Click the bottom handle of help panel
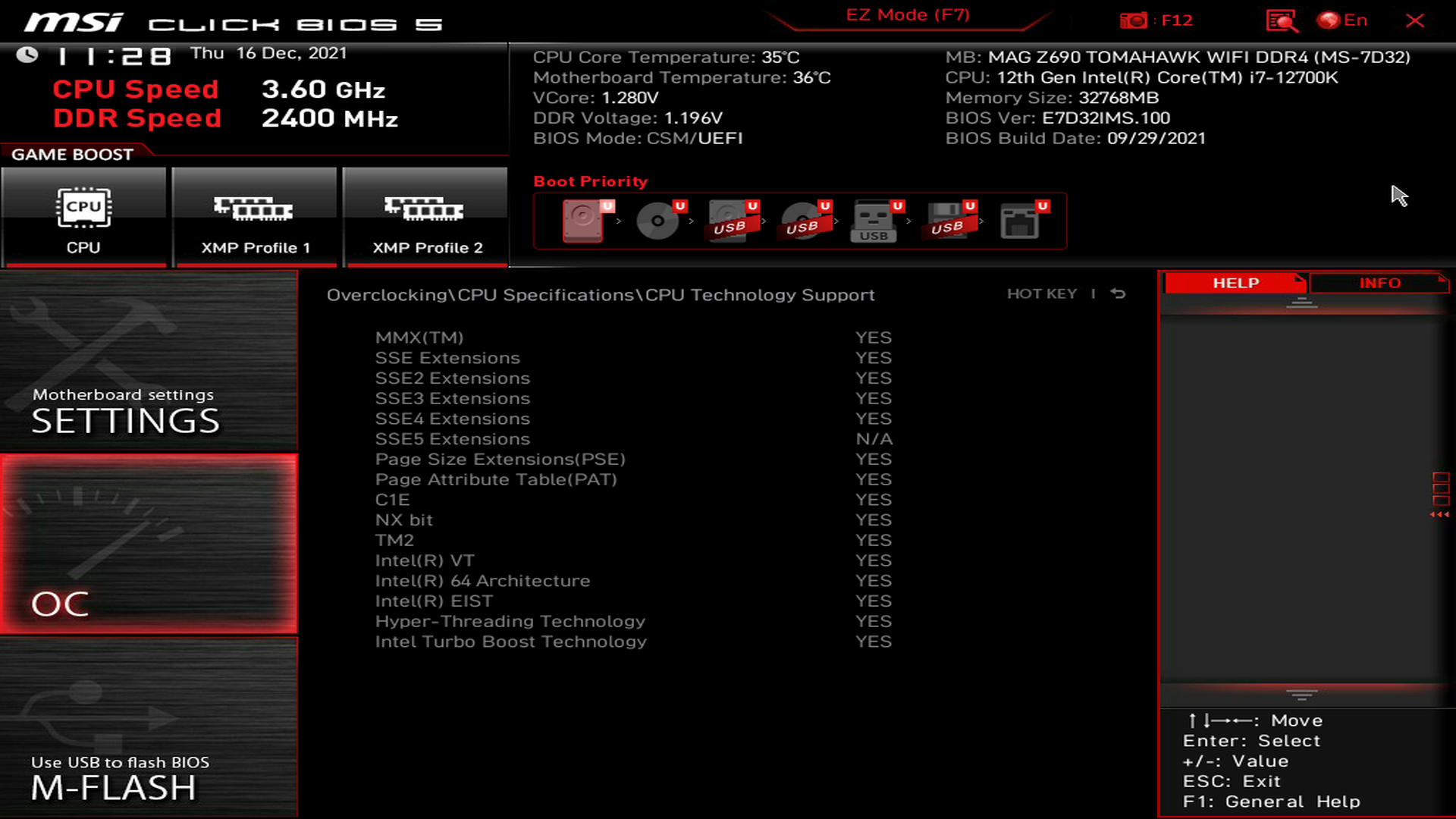This screenshot has width=1456, height=819. click(x=1302, y=695)
